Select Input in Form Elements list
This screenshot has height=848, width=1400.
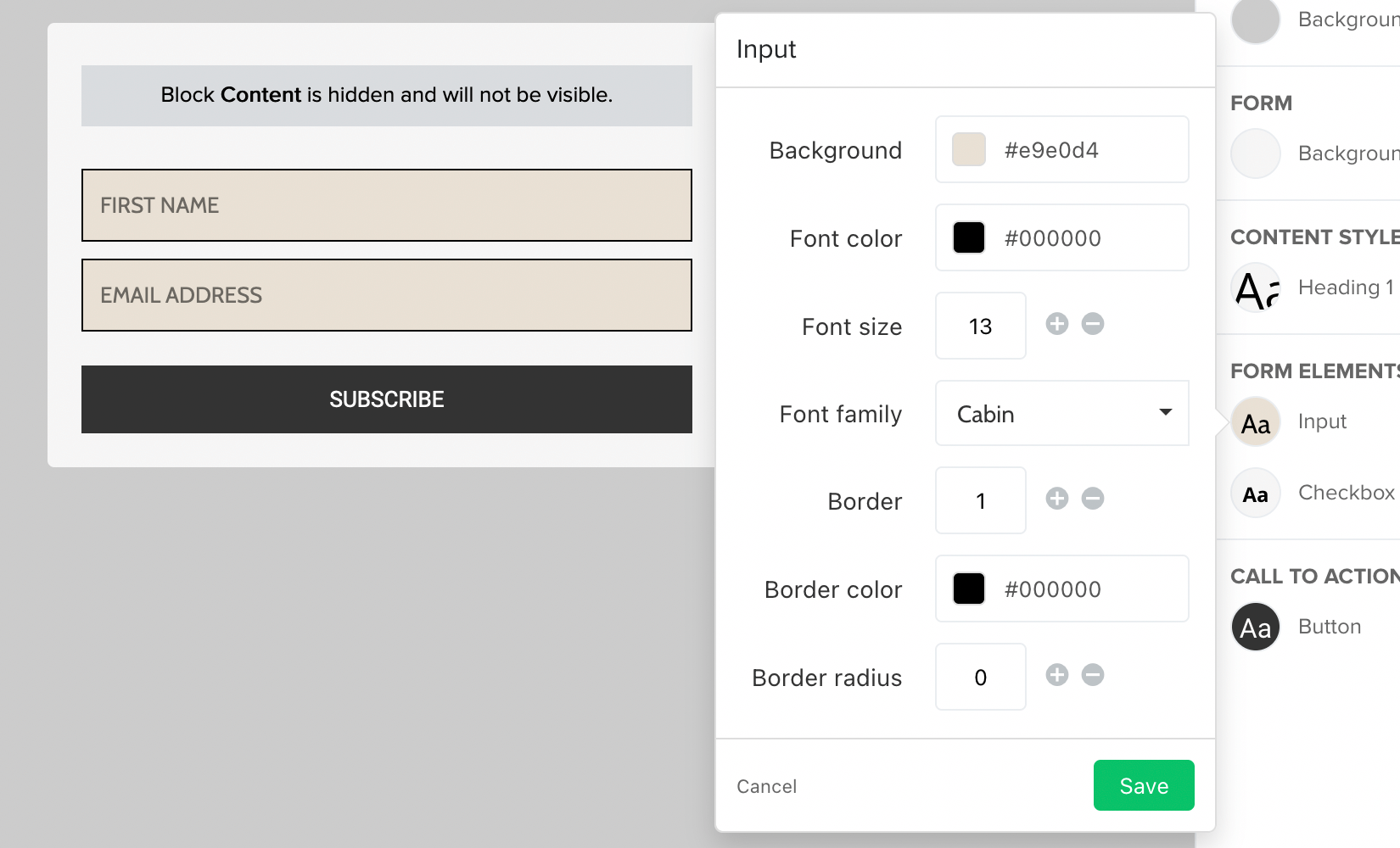coord(1322,421)
